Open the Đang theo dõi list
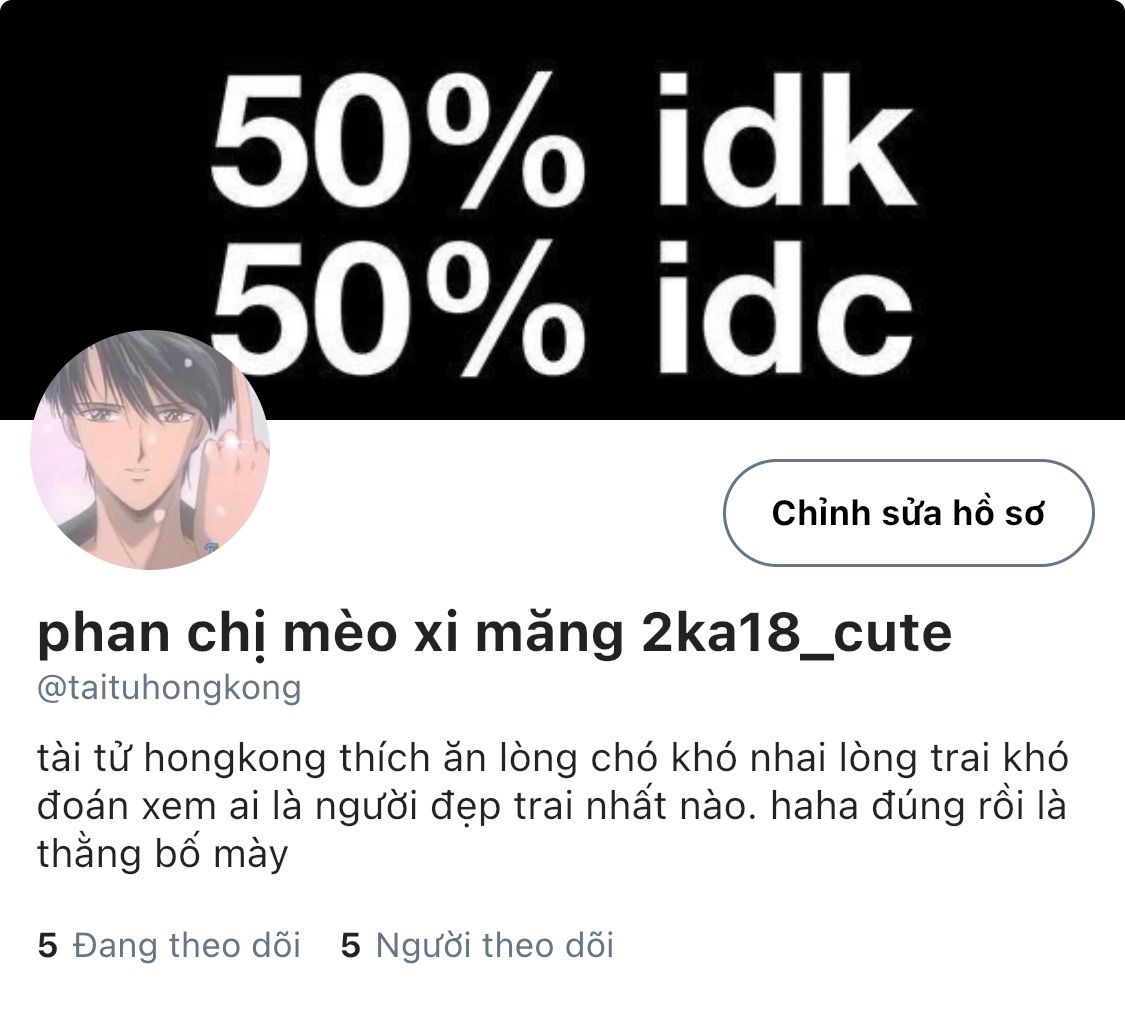The image size is (1125, 1014). click(169, 945)
